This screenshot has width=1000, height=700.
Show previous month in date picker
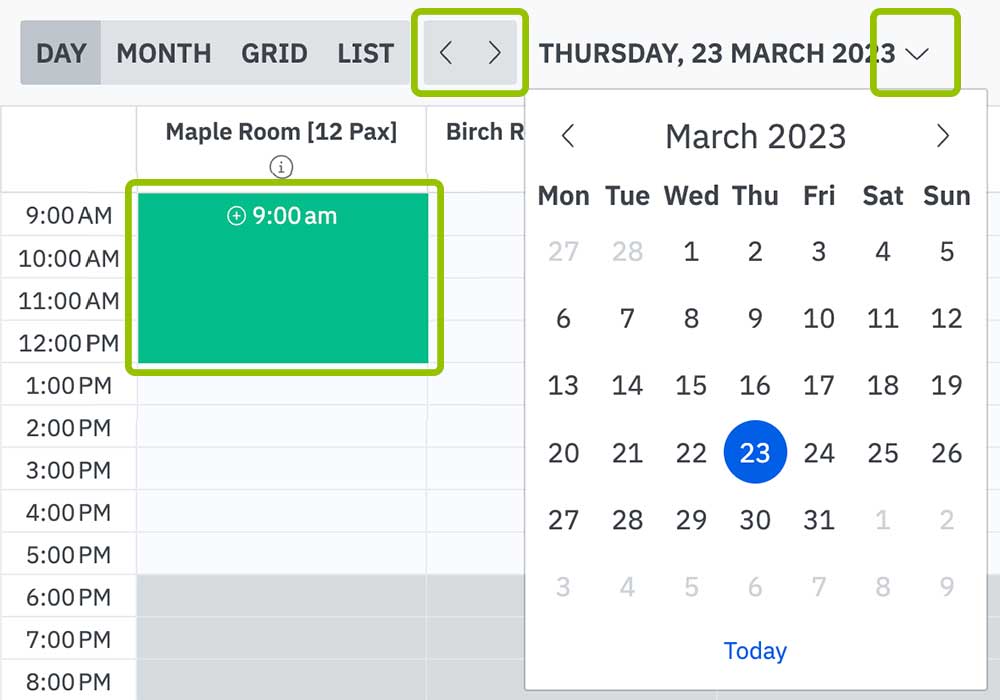click(568, 136)
